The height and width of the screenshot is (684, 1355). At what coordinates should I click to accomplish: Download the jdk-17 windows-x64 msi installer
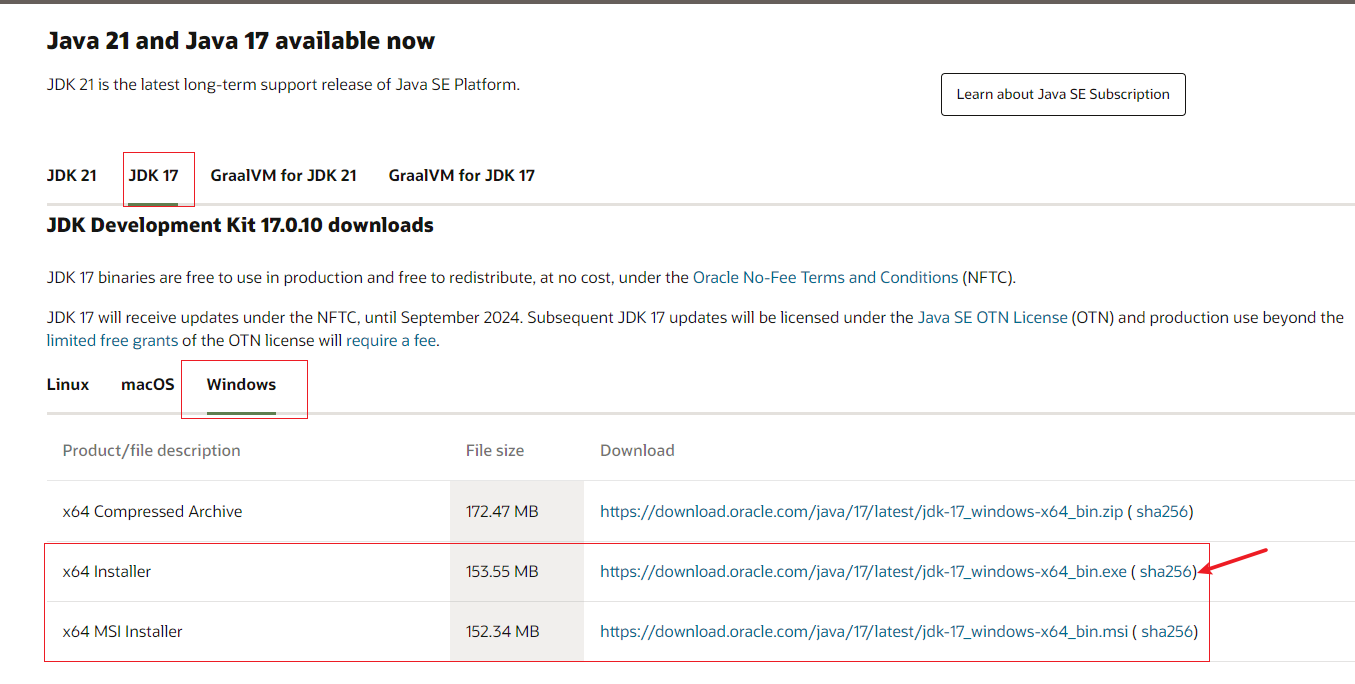[x=864, y=631]
